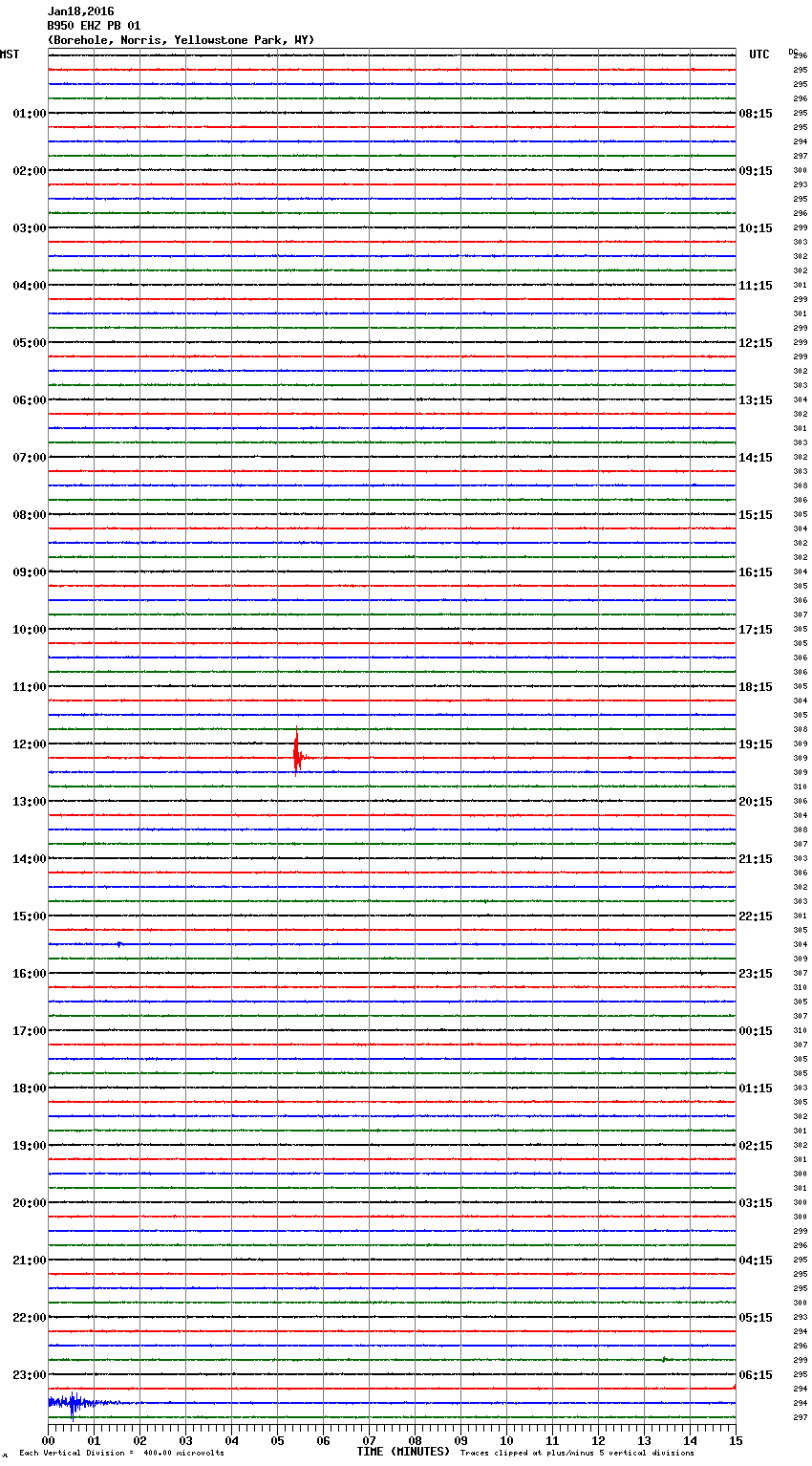Screen dimensions: 812x1466
Task: Select the 09:00 MST hour label
Action: 30,572
